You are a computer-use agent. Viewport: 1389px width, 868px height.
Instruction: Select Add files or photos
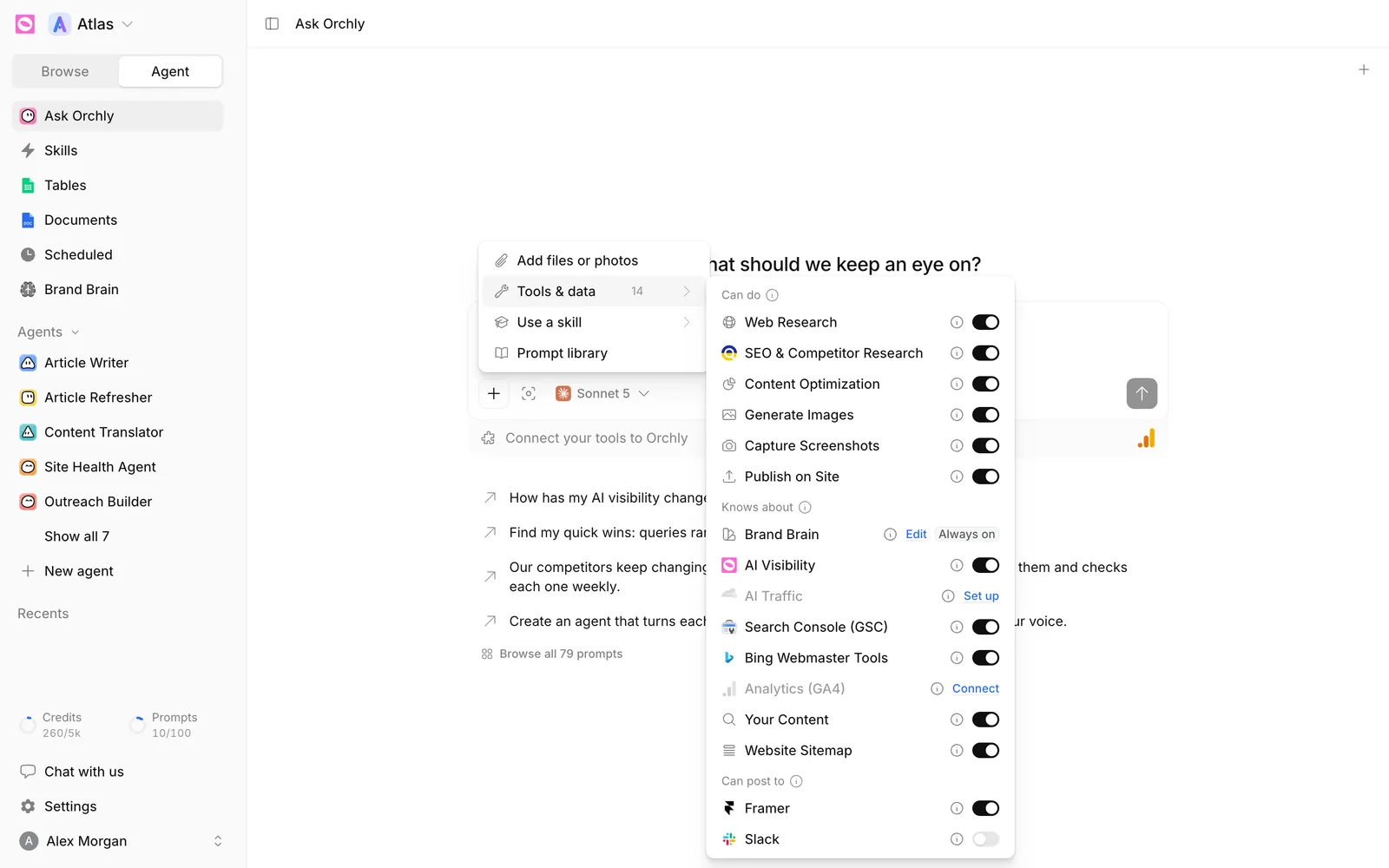click(x=594, y=260)
